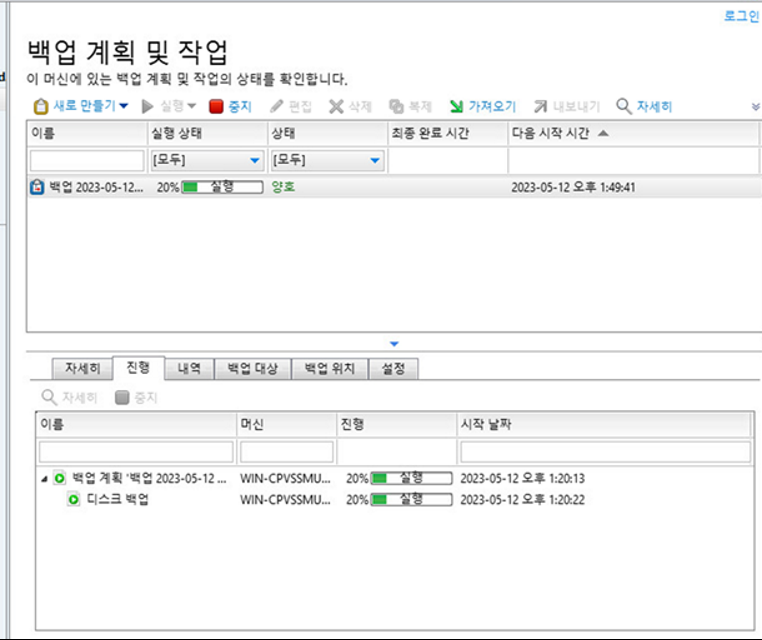Collapse the 백업 계획 tree node
The height and width of the screenshot is (640, 762).
[44, 479]
